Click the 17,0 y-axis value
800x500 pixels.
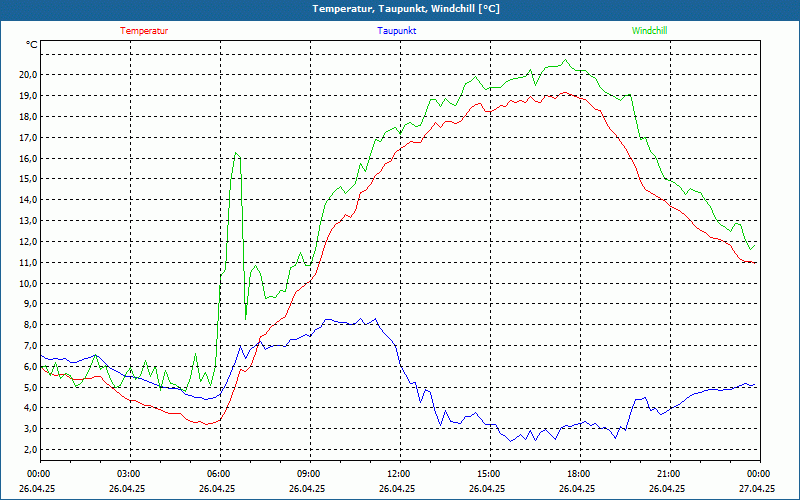[28, 138]
